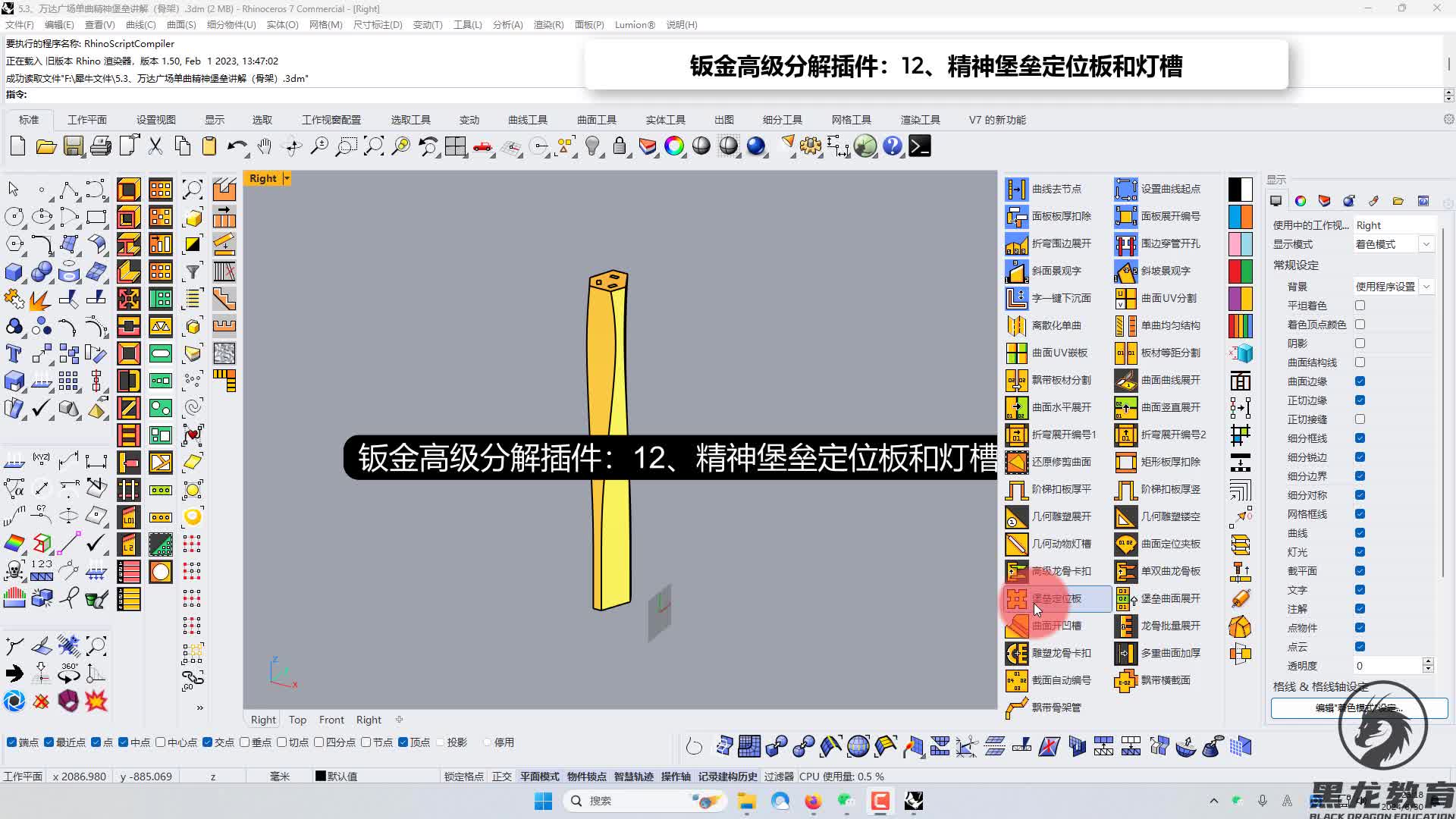
Task: Select the Text object tool
Action: click(14, 353)
